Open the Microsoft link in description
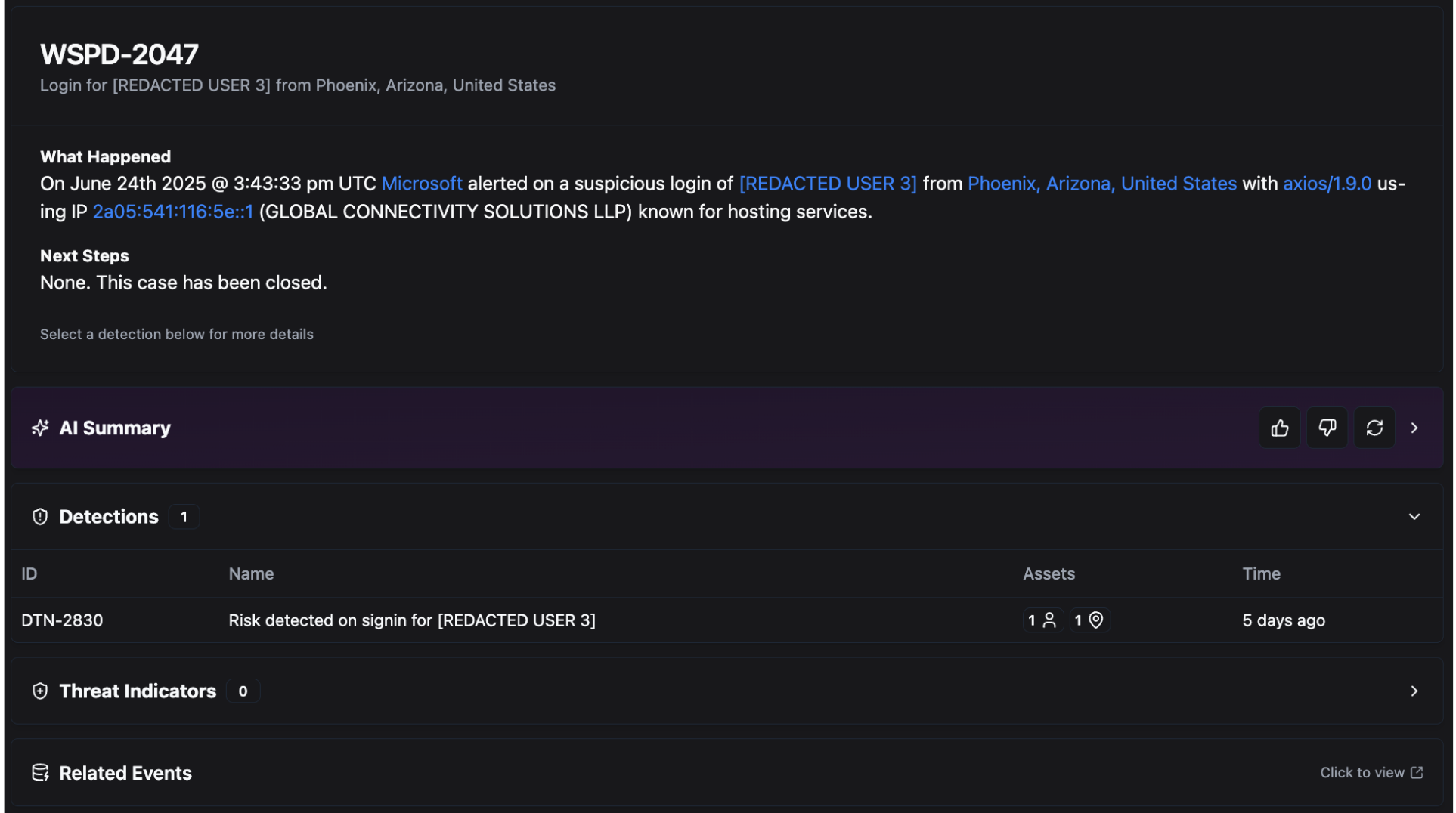Image resolution: width=1456 pixels, height=813 pixels. tap(421, 184)
